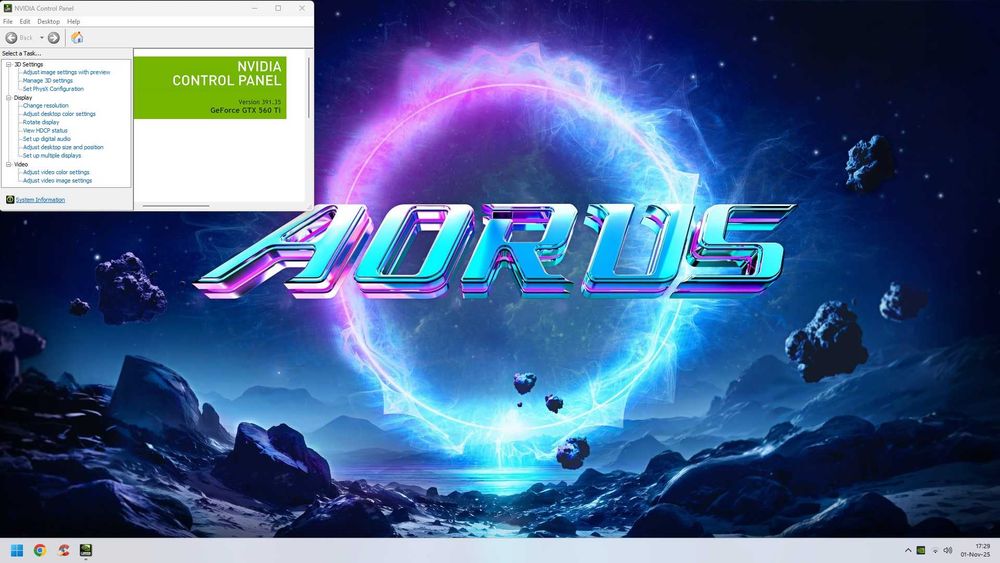Click the Display category label
The width and height of the screenshot is (1000, 563).
pyautogui.click(x=23, y=98)
